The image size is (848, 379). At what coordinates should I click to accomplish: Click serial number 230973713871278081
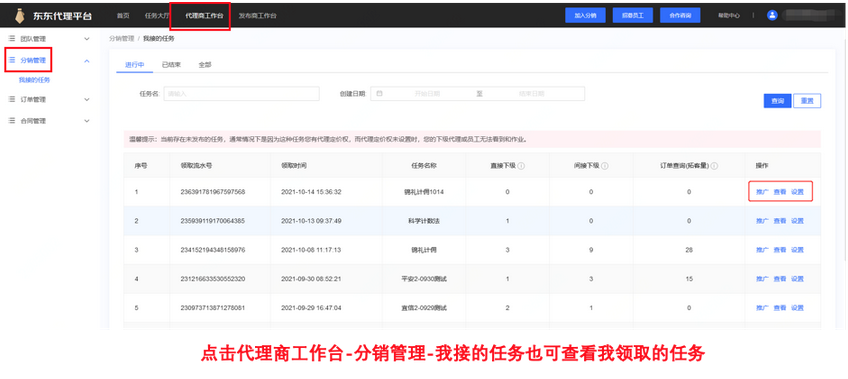coord(213,308)
